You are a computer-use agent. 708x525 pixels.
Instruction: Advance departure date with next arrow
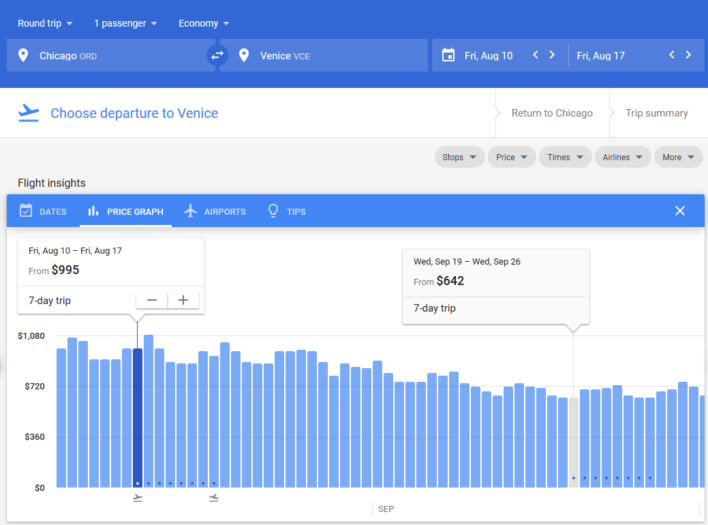tap(552, 55)
